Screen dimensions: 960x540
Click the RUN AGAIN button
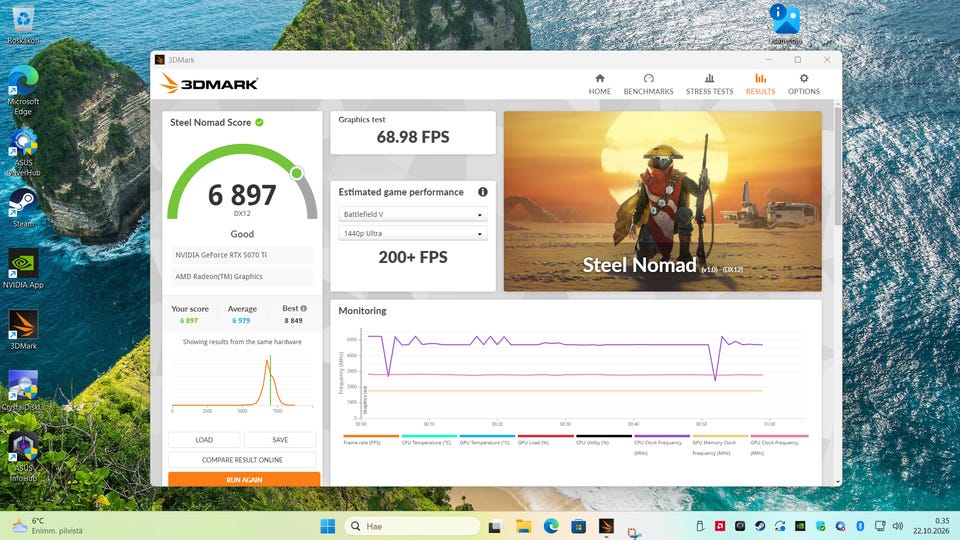(244, 479)
